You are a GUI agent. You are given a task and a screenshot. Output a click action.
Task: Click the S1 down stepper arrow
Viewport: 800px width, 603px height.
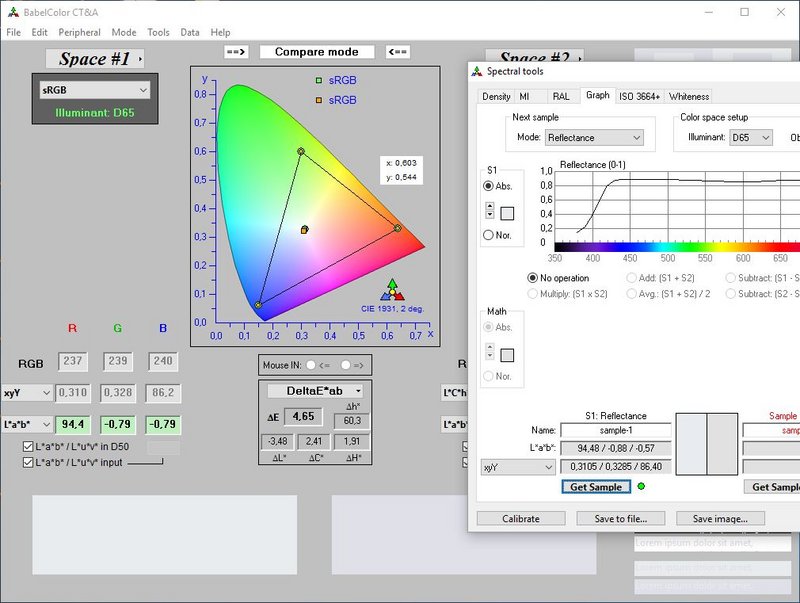click(x=490, y=214)
